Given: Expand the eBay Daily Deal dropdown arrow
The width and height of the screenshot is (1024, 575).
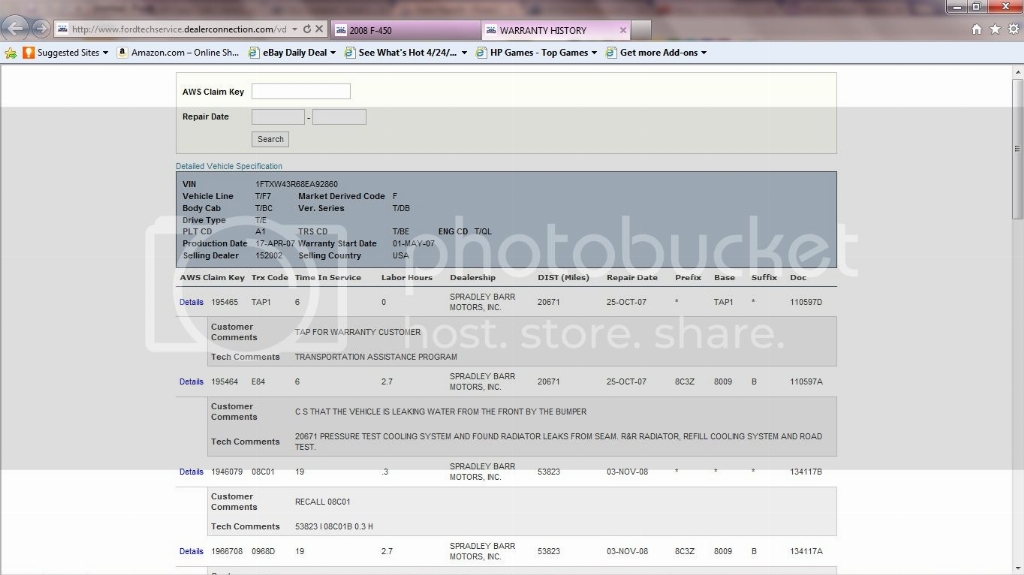Looking at the screenshot, I should 333,53.
